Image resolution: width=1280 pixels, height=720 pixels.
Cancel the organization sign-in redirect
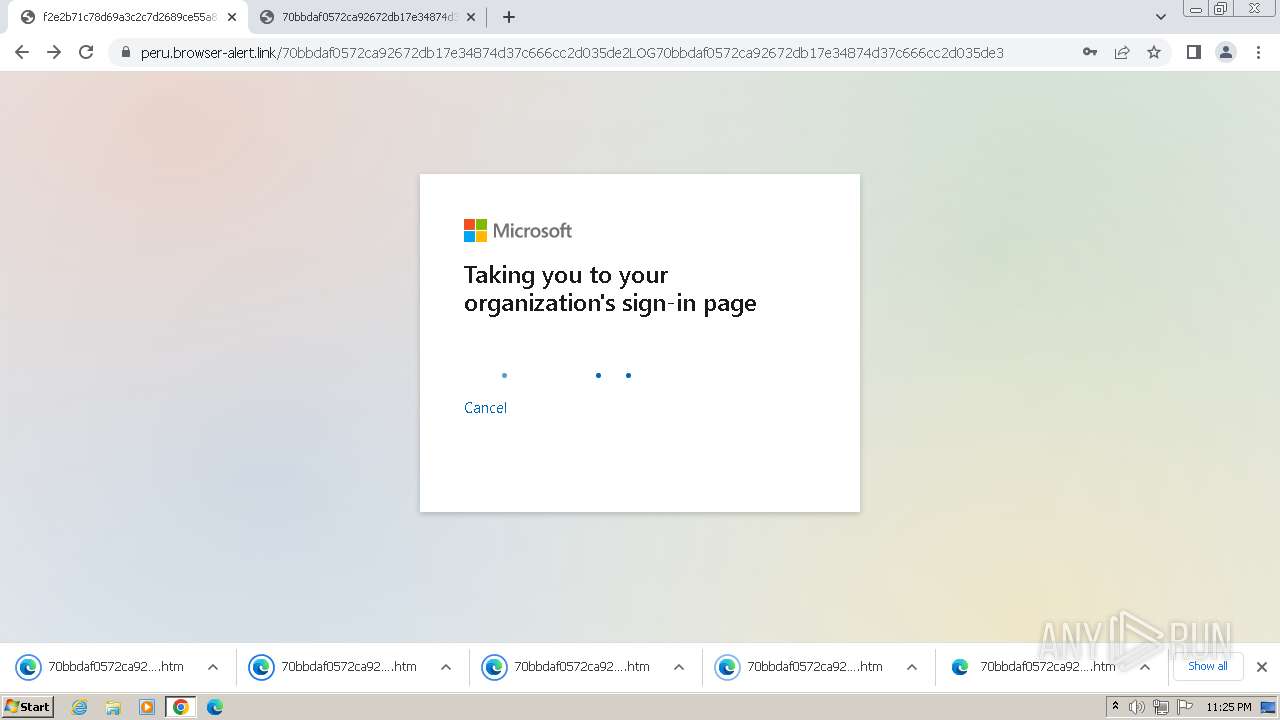(x=485, y=408)
